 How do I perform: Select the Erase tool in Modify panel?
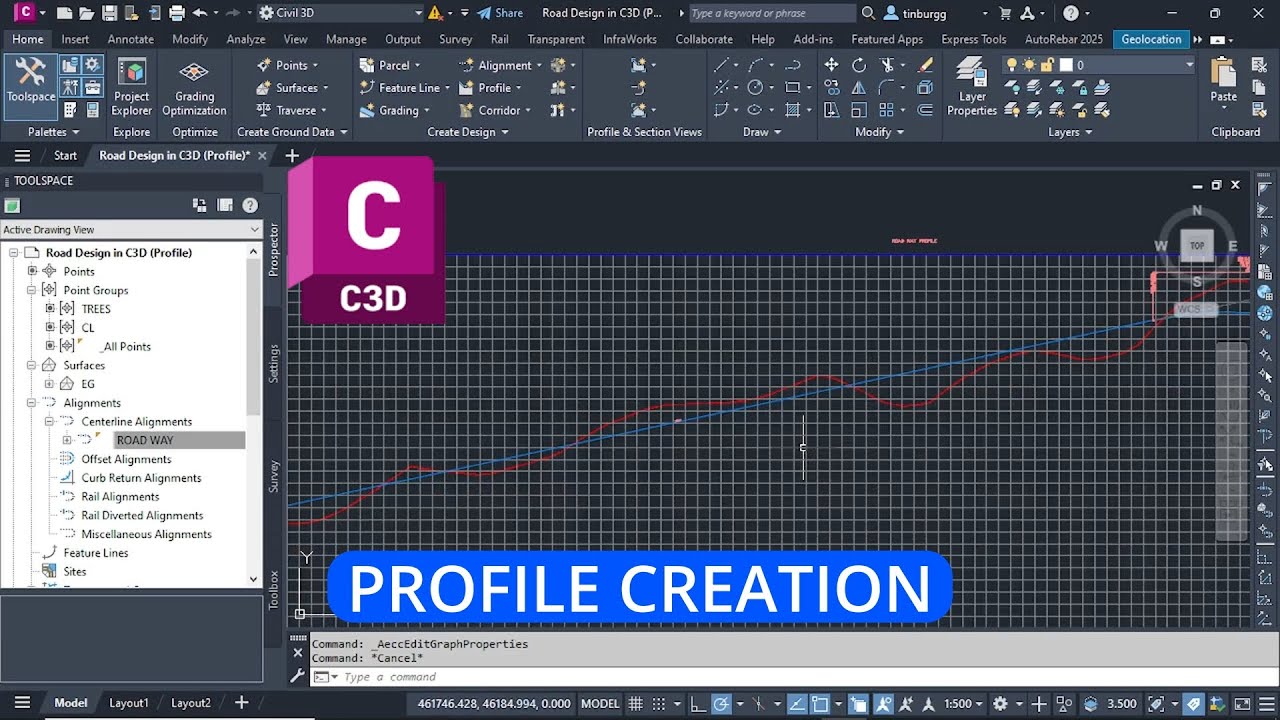pos(925,65)
